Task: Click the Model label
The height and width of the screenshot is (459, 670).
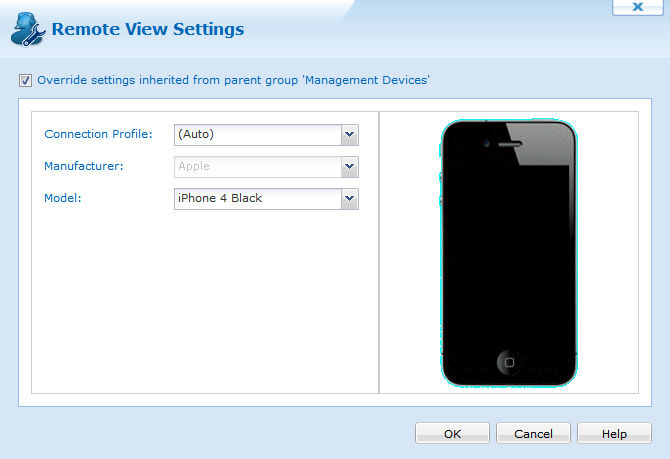Action: point(63,198)
